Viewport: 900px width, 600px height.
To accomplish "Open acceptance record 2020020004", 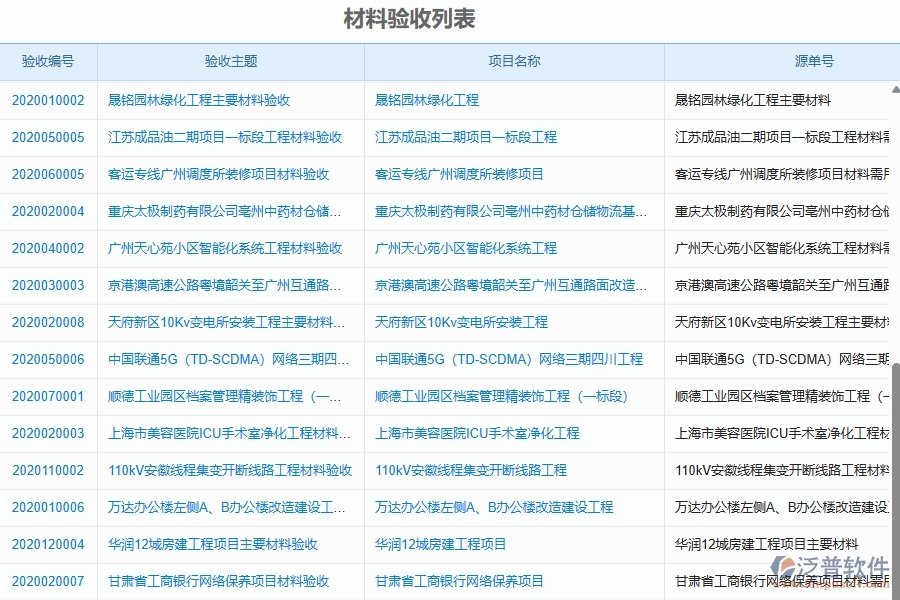I will 47,212.
